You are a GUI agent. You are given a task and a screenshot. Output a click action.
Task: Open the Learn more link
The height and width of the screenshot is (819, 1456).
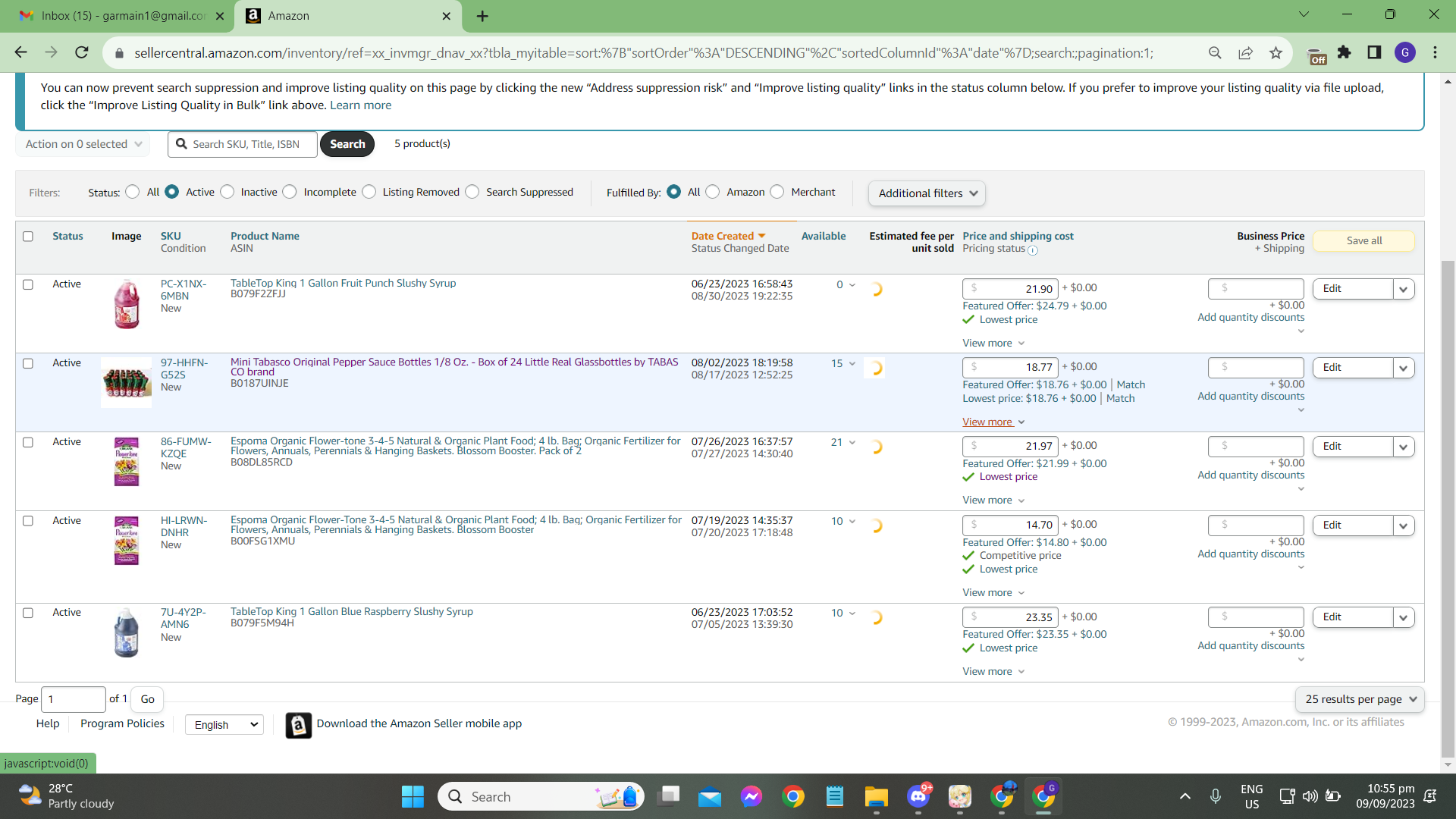[360, 105]
